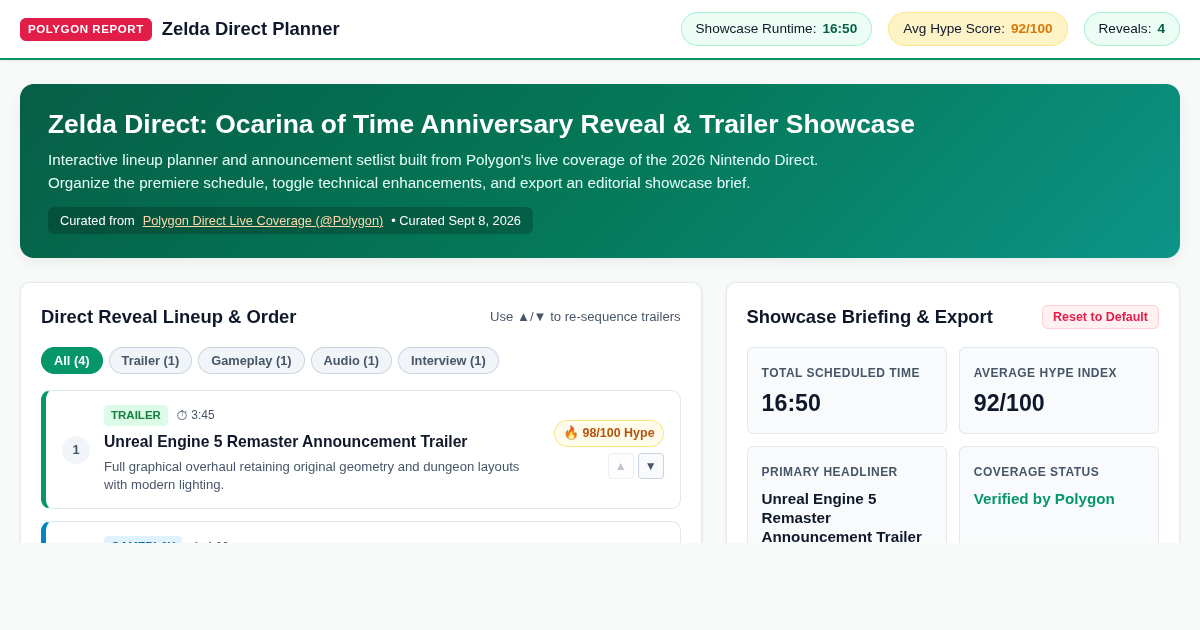Filter the lineup by Trailer (1)
The height and width of the screenshot is (630, 1200).
[150, 360]
